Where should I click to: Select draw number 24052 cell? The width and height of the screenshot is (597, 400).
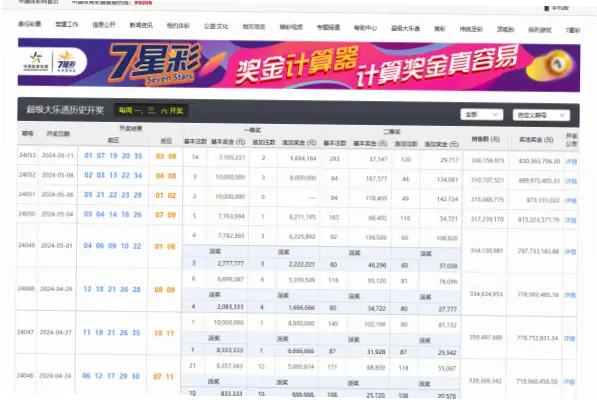click(27, 174)
